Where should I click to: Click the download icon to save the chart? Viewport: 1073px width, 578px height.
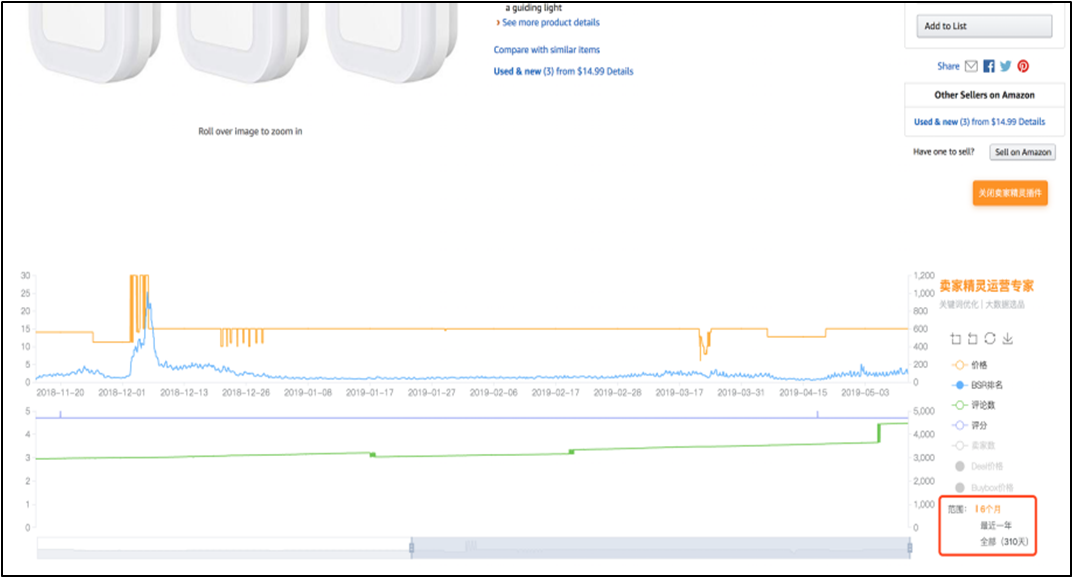point(1008,339)
